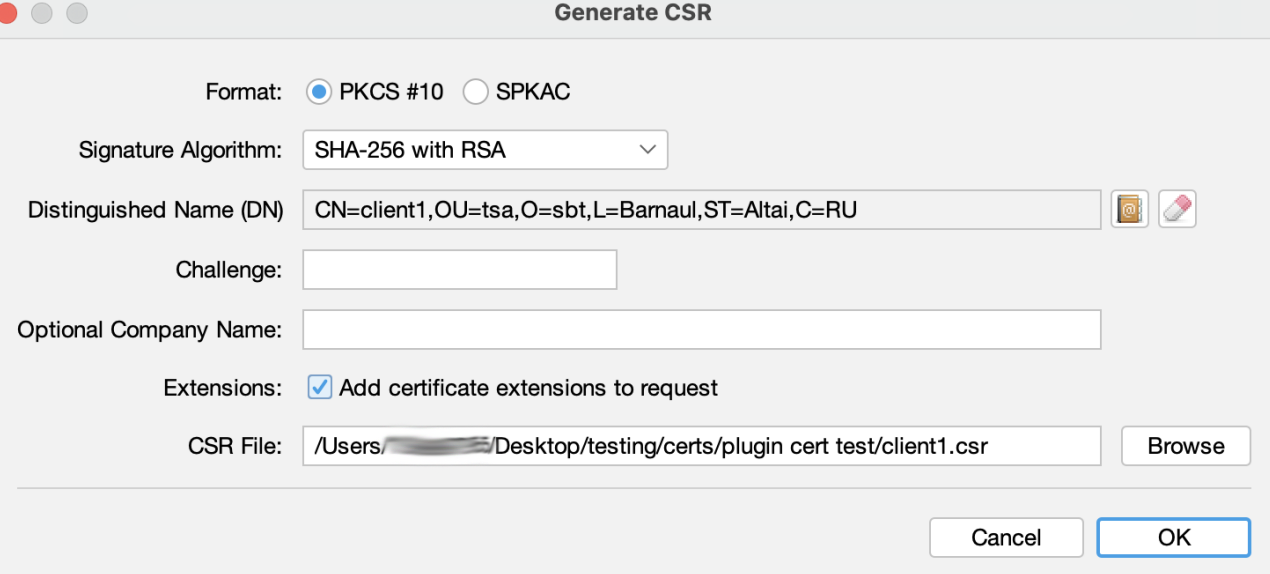Toggle the certificate extensions checkbox
The width and height of the screenshot is (1270, 574).
tap(319, 387)
